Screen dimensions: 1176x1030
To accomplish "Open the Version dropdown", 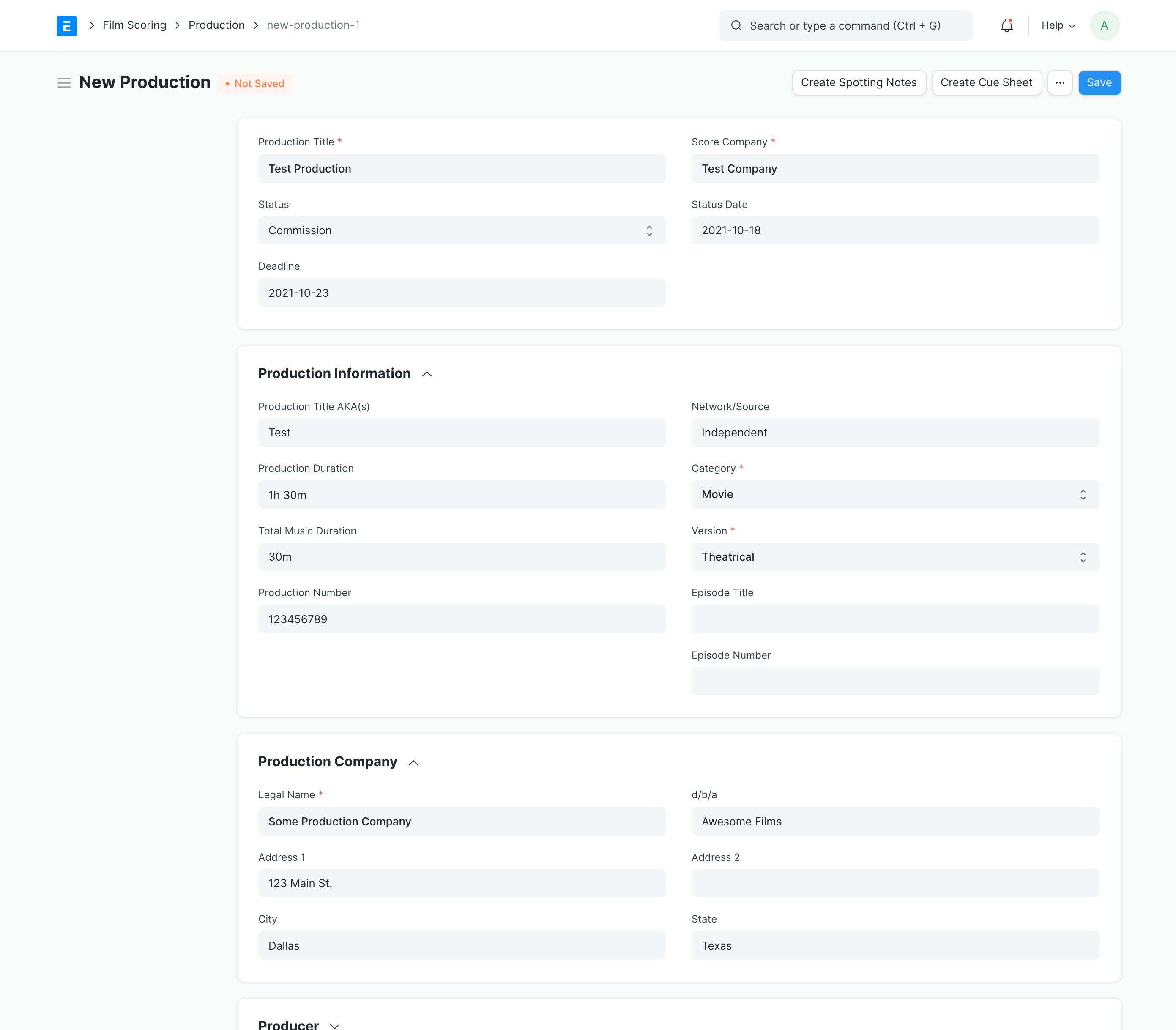I will (x=895, y=557).
